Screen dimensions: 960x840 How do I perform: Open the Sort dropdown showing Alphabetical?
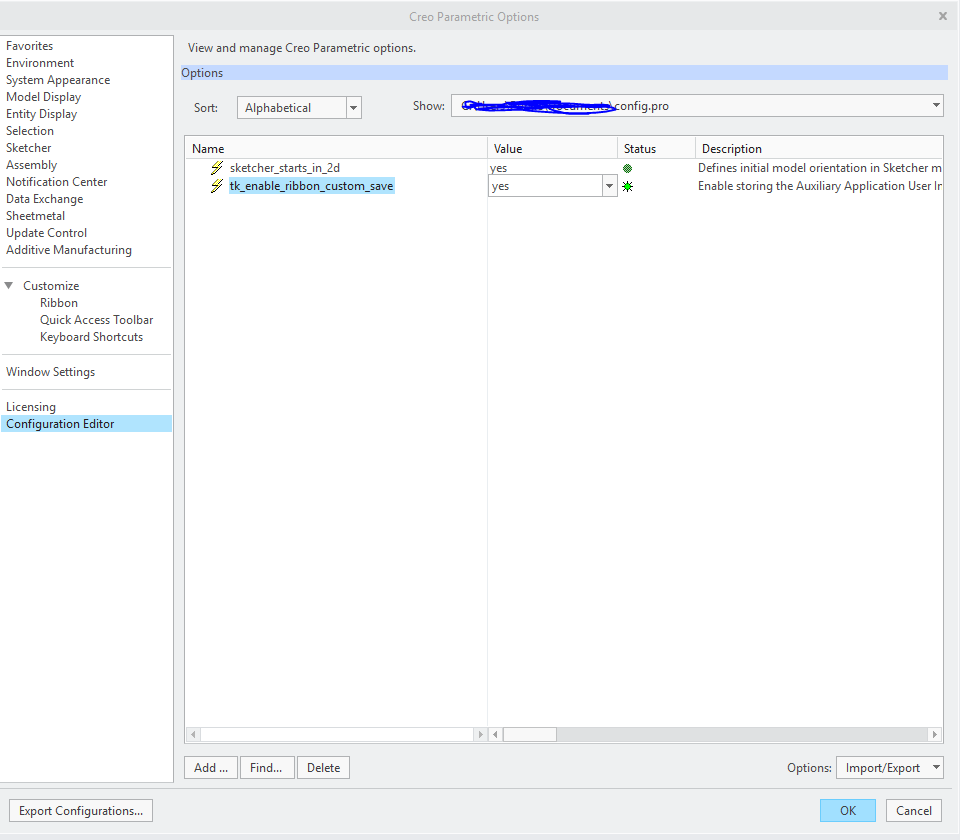tap(353, 107)
